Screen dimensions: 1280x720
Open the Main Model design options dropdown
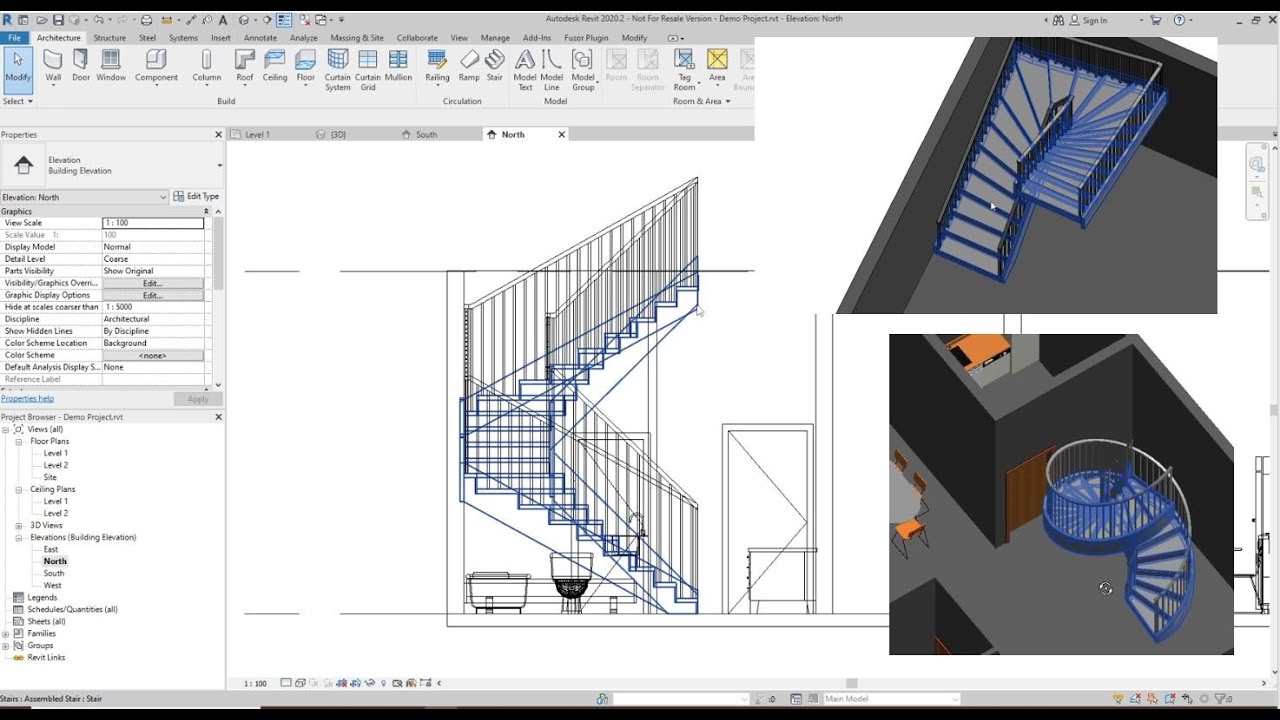pos(890,699)
